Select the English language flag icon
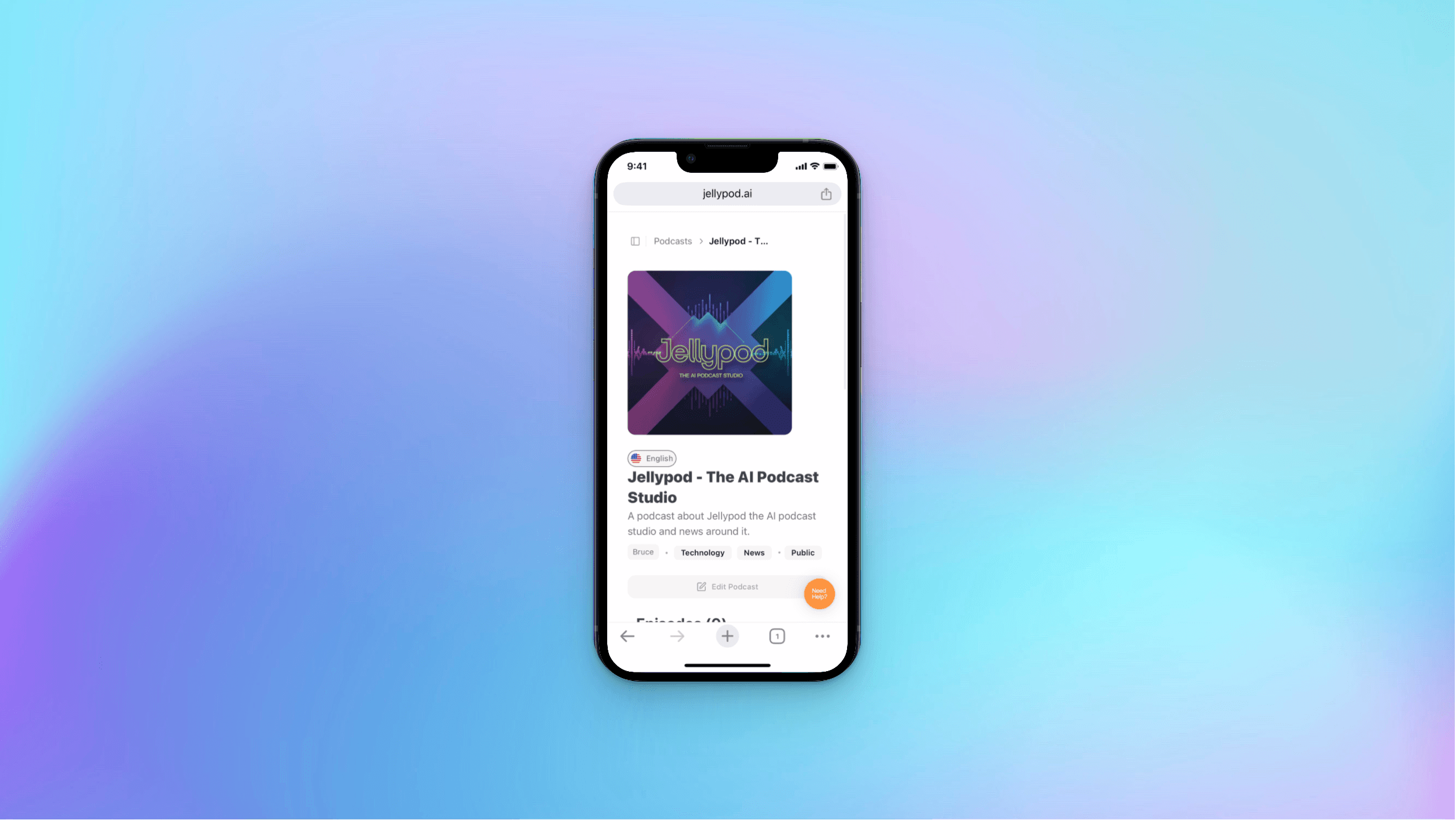 (x=636, y=458)
